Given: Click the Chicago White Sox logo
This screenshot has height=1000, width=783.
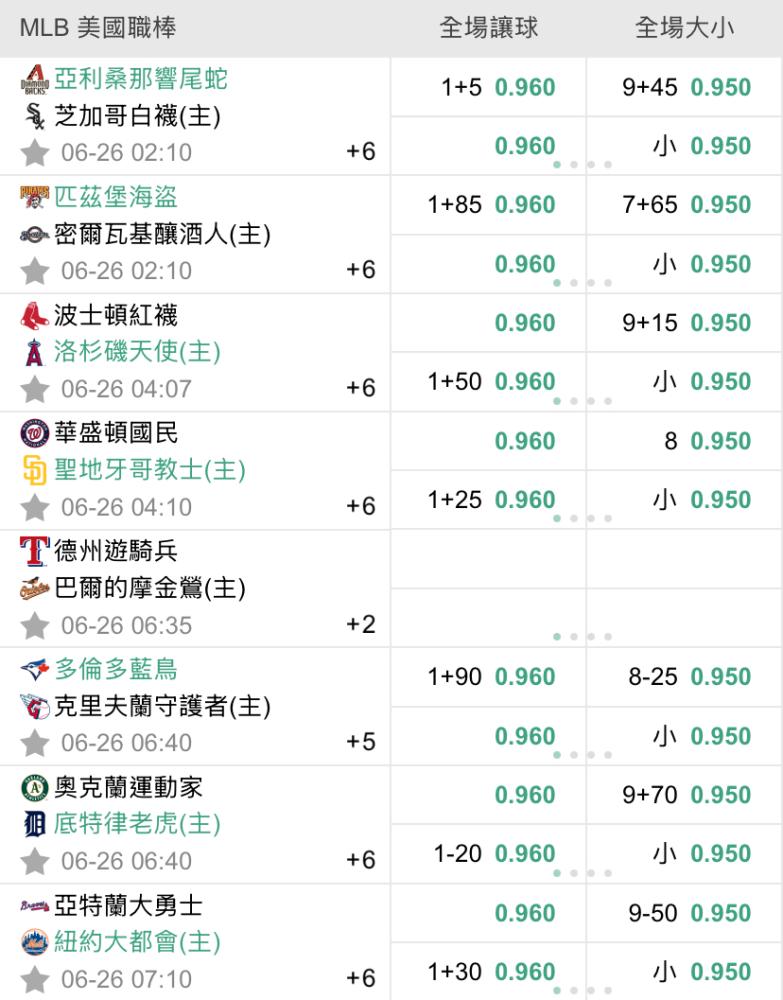Looking at the screenshot, I should coord(34,116).
